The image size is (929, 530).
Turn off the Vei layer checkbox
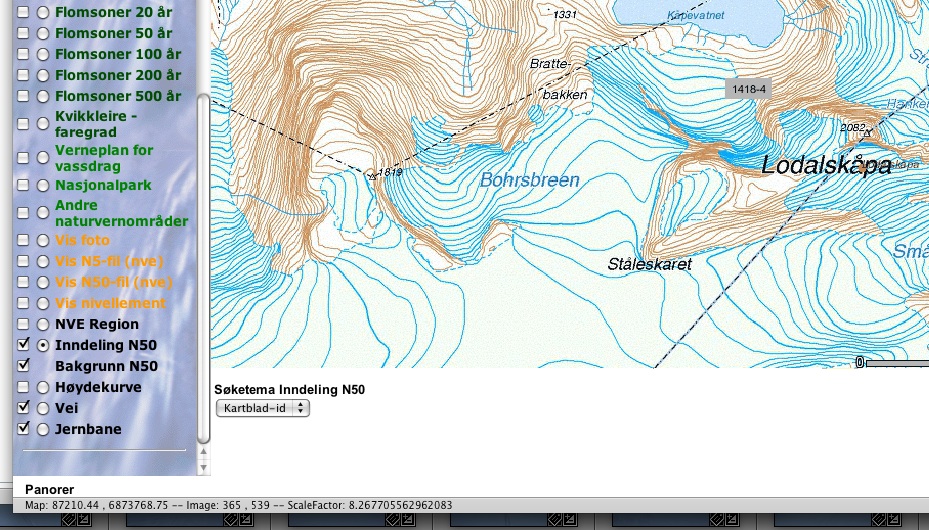pyautogui.click(x=23, y=408)
